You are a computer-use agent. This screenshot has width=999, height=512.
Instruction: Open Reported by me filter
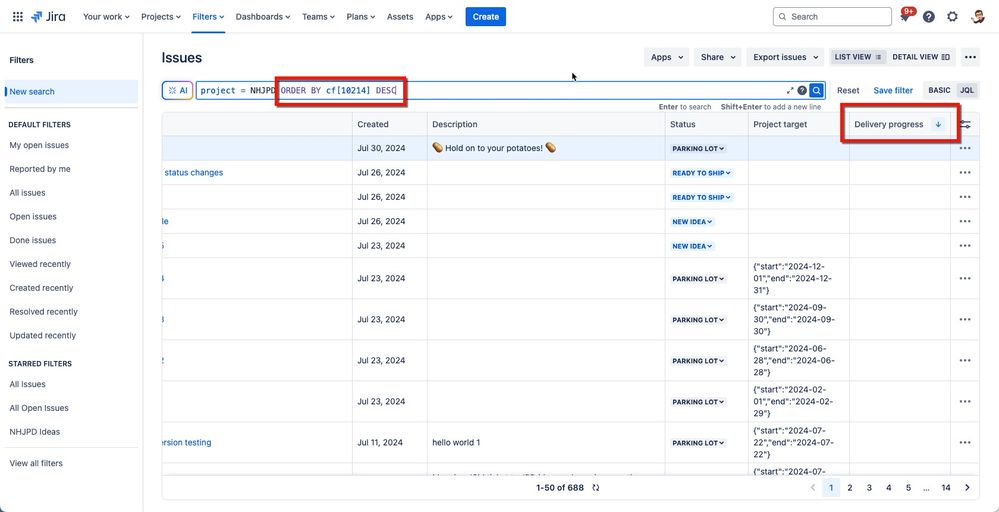tap(40, 169)
